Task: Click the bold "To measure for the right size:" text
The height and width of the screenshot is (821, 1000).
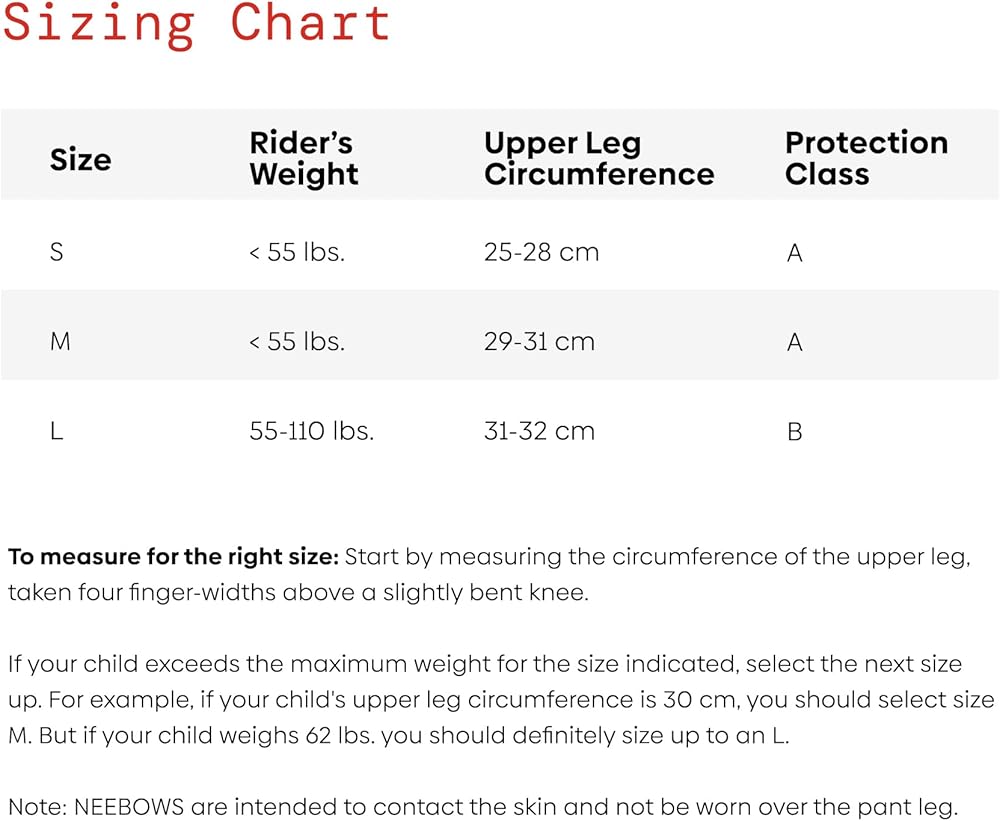Action: (174, 557)
